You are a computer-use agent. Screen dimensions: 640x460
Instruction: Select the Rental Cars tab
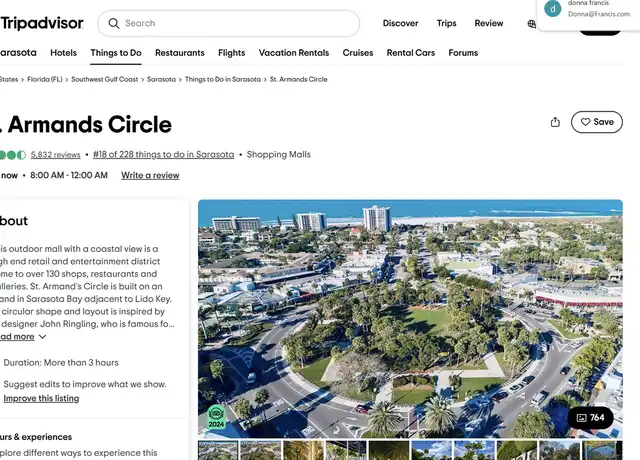[411, 53]
